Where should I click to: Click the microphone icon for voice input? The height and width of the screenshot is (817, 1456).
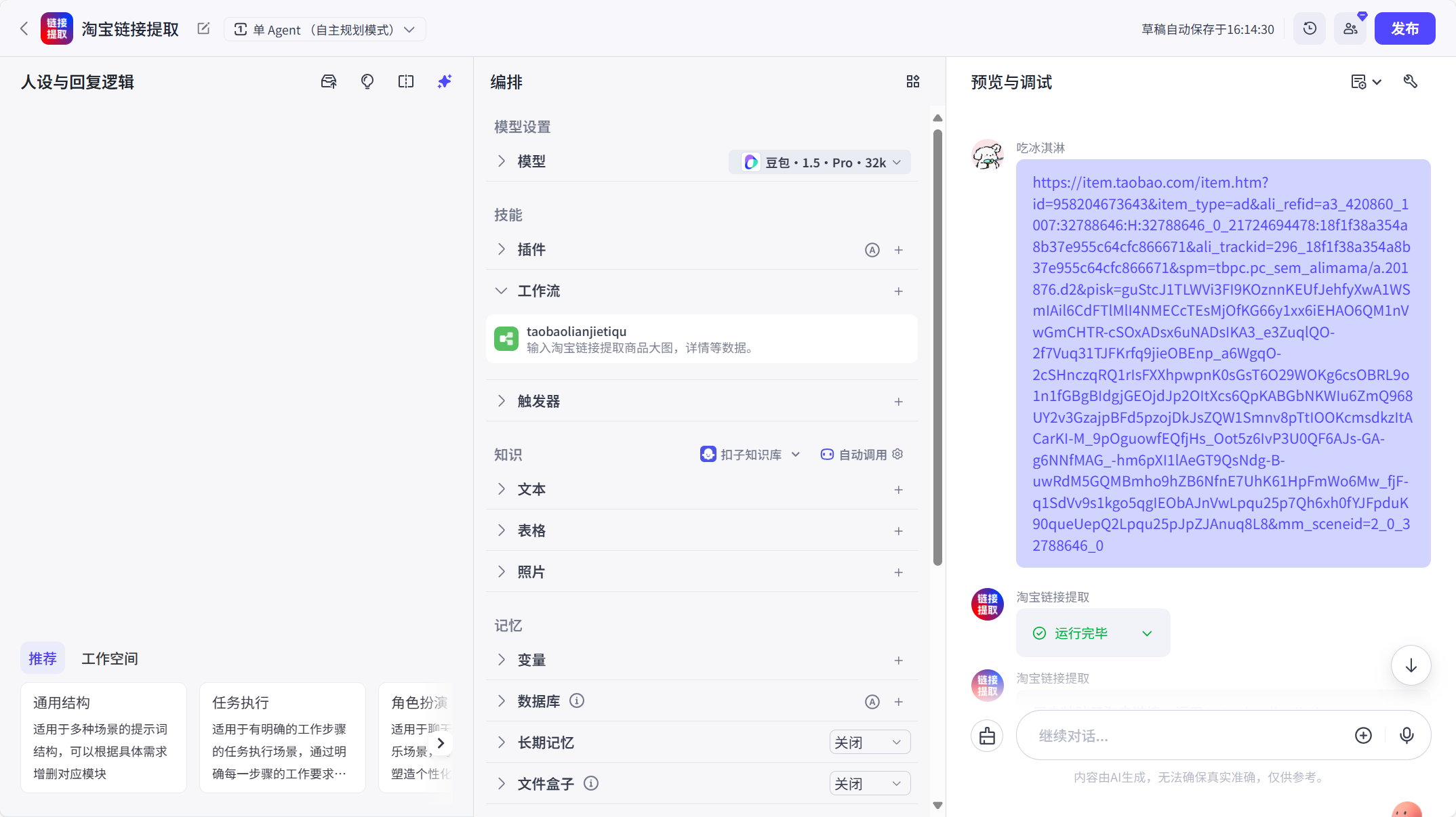(1407, 735)
